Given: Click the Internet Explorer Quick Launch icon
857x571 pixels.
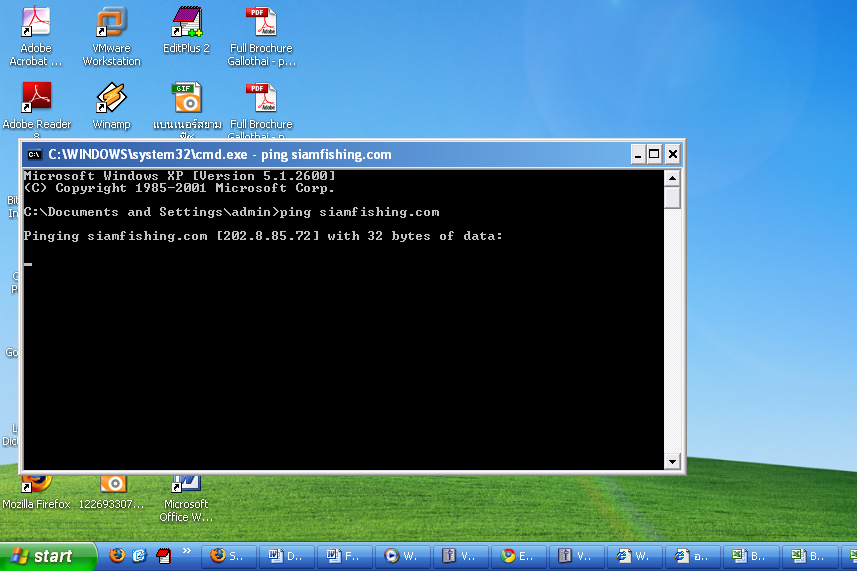Looking at the screenshot, I should 140,556.
